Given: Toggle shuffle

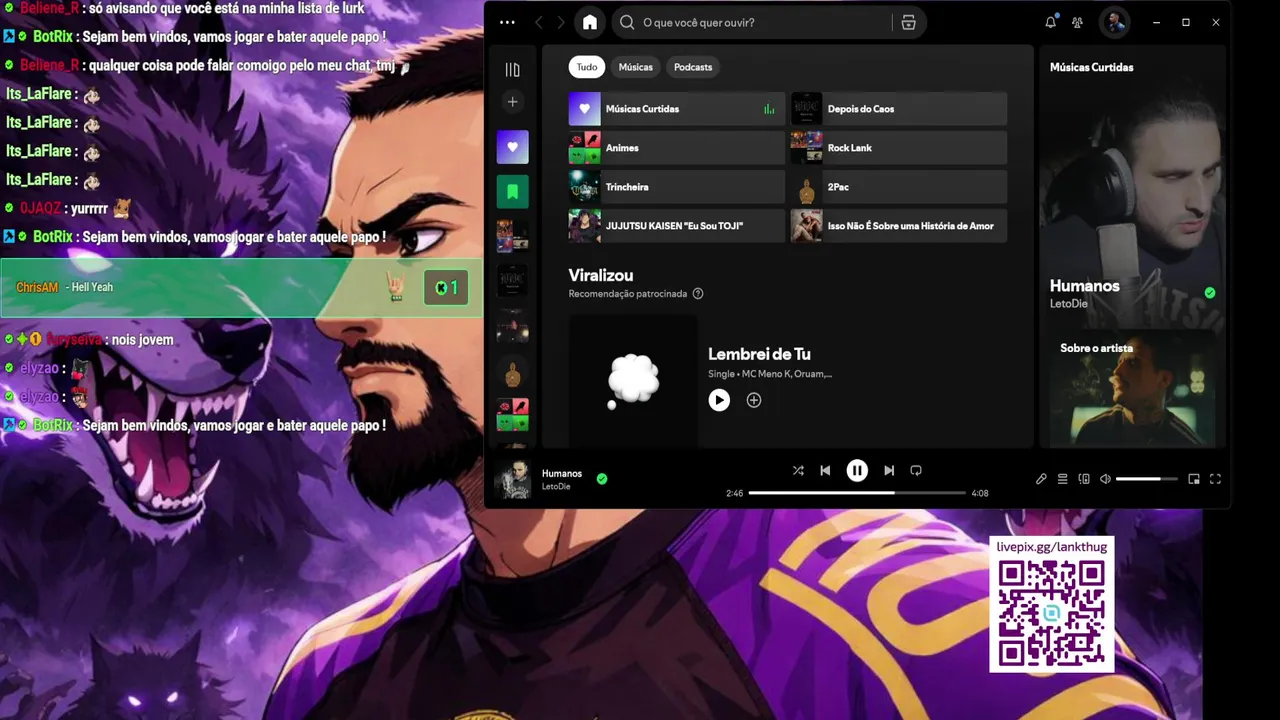Looking at the screenshot, I should pyautogui.click(x=798, y=470).
